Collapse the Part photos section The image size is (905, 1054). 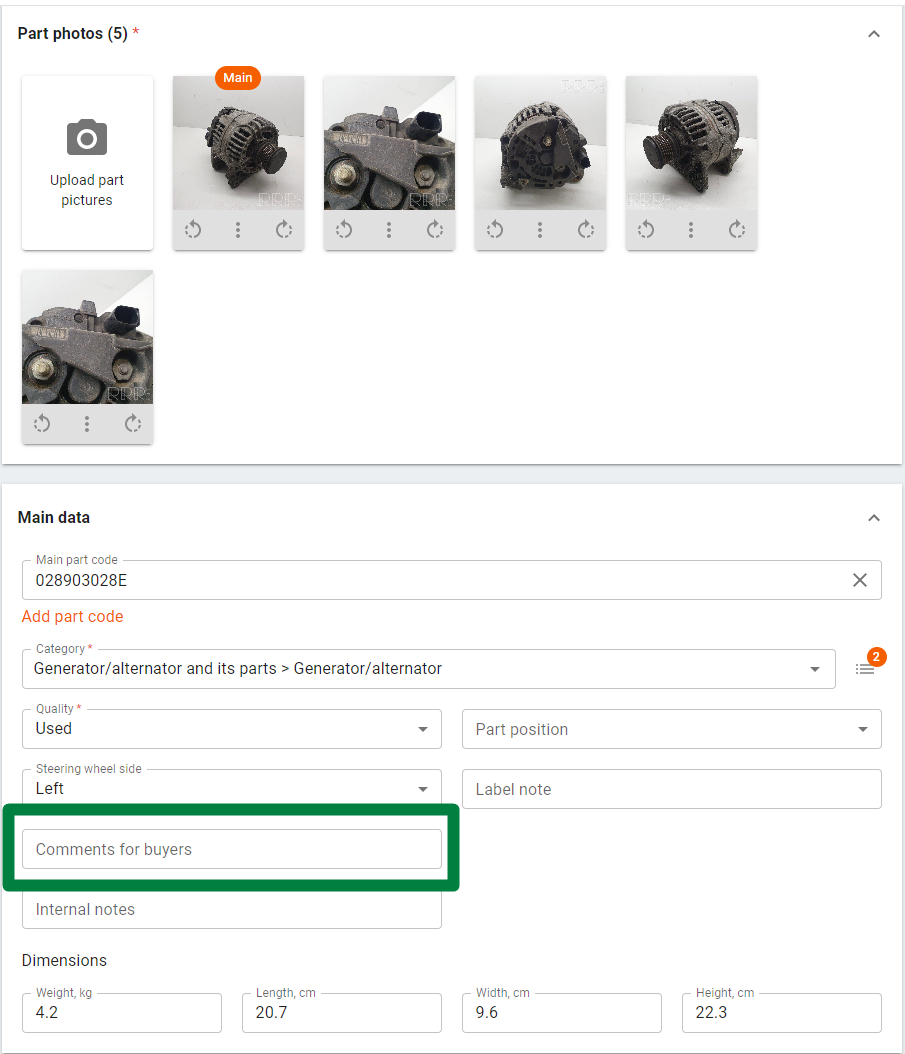point(874,34)
